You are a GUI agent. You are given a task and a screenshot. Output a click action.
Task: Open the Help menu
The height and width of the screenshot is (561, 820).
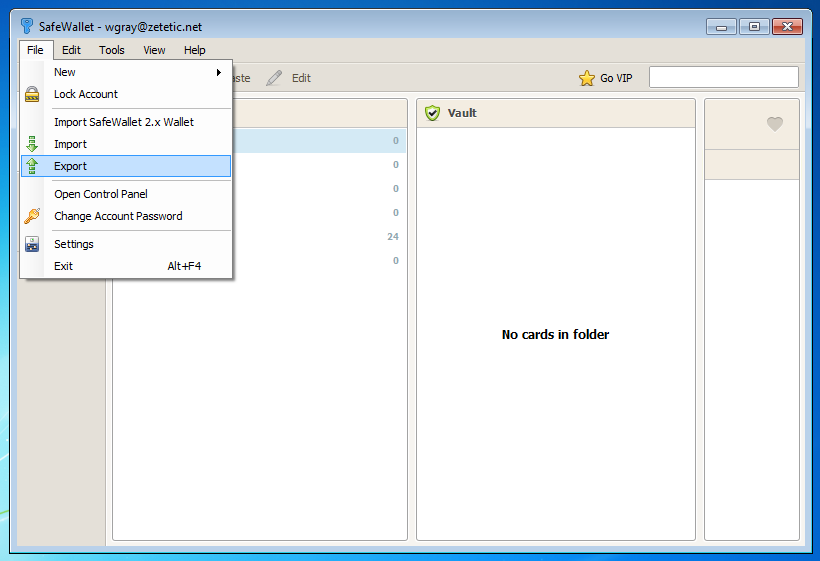pyautogui.click(x=195, y=50)
